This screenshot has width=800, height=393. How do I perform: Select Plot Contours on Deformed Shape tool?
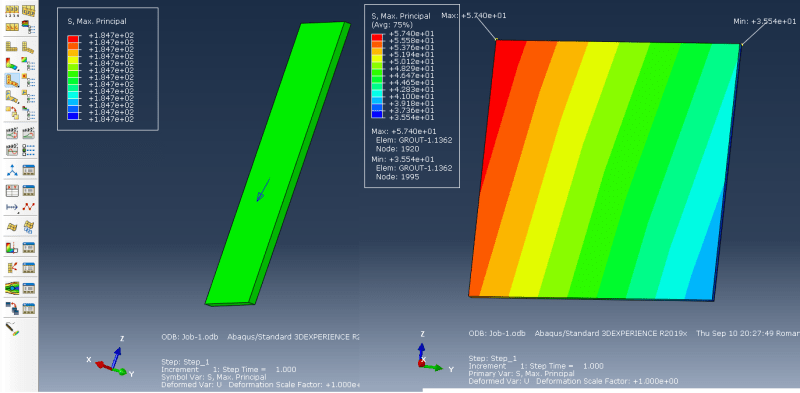pos(12,64)
